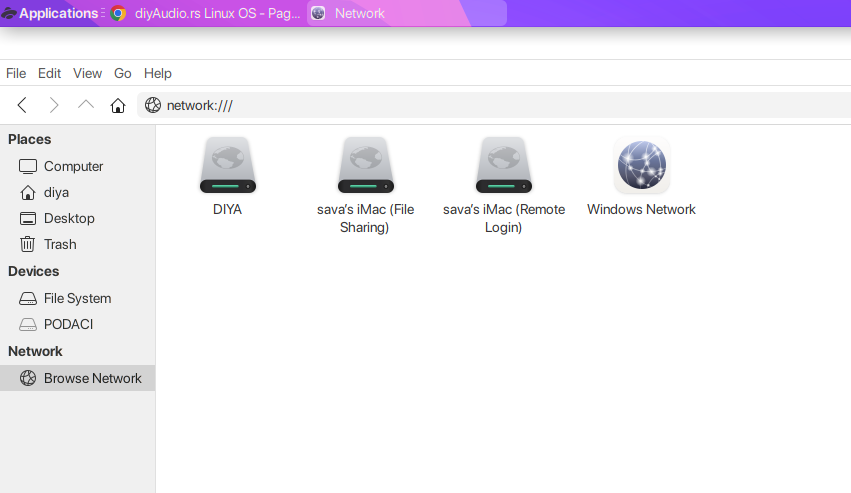This screenshot has width=851, height=493.
Task: Click the DIYA label text
Action: [x=227, y=210]
